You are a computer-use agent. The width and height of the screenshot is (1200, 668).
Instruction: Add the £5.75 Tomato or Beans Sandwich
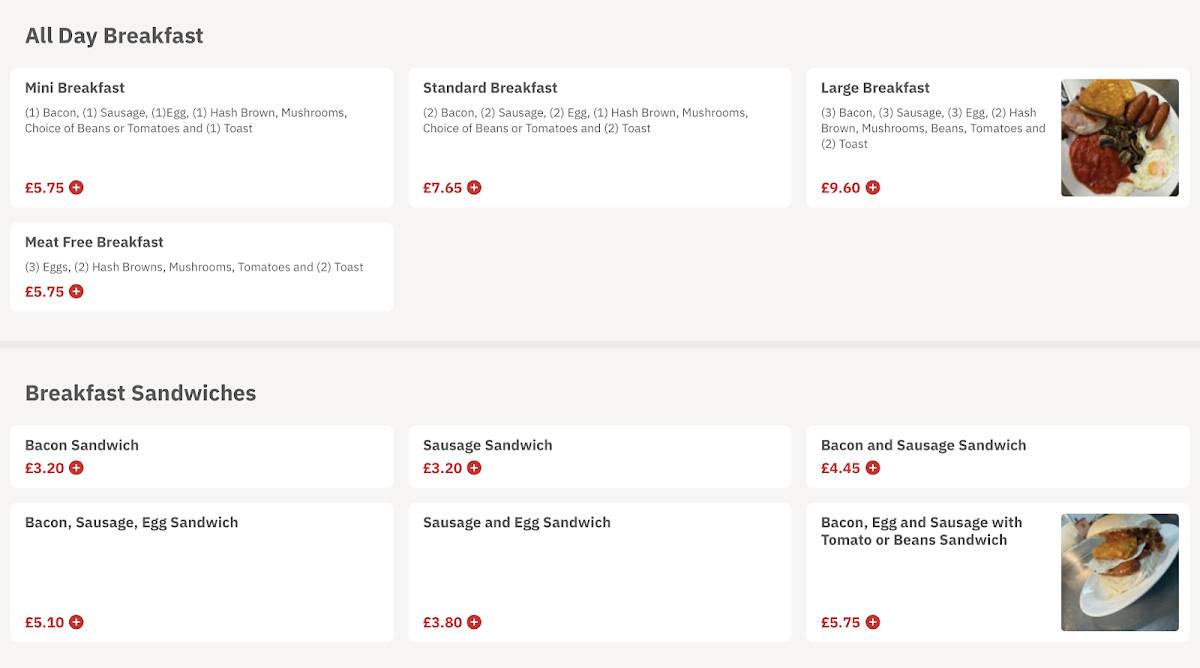pyautogui.click(x=872, y=622)
